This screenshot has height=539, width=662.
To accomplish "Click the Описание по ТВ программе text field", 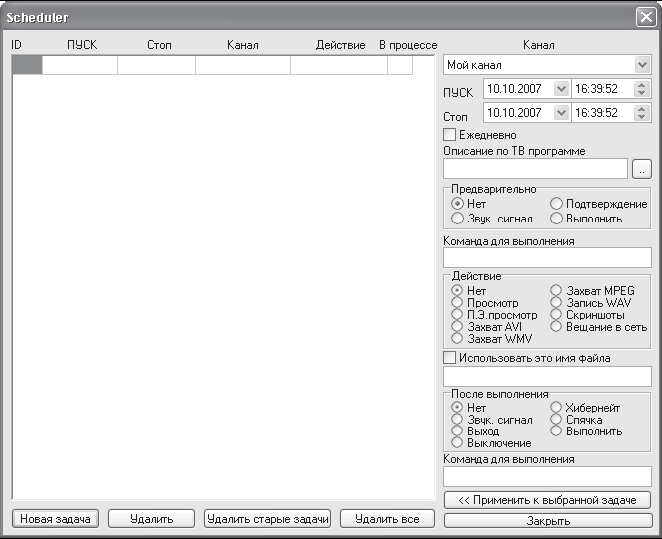I will (535, 169).
